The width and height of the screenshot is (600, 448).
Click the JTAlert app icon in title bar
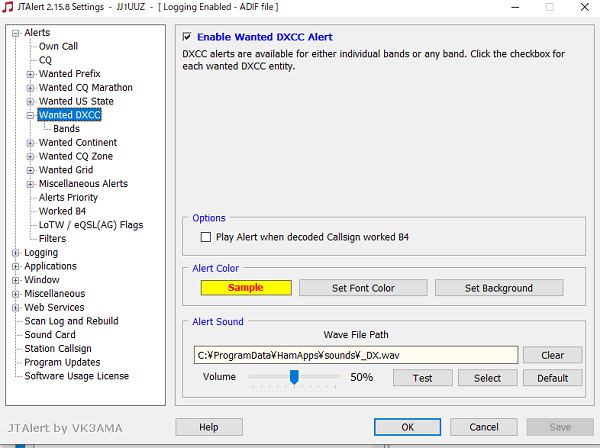9,7
